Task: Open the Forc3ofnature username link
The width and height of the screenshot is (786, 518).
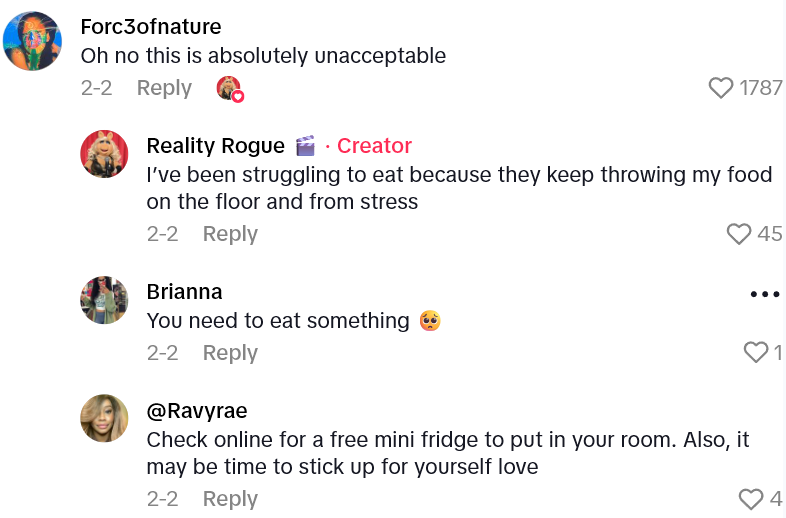Action: point(151,26)
